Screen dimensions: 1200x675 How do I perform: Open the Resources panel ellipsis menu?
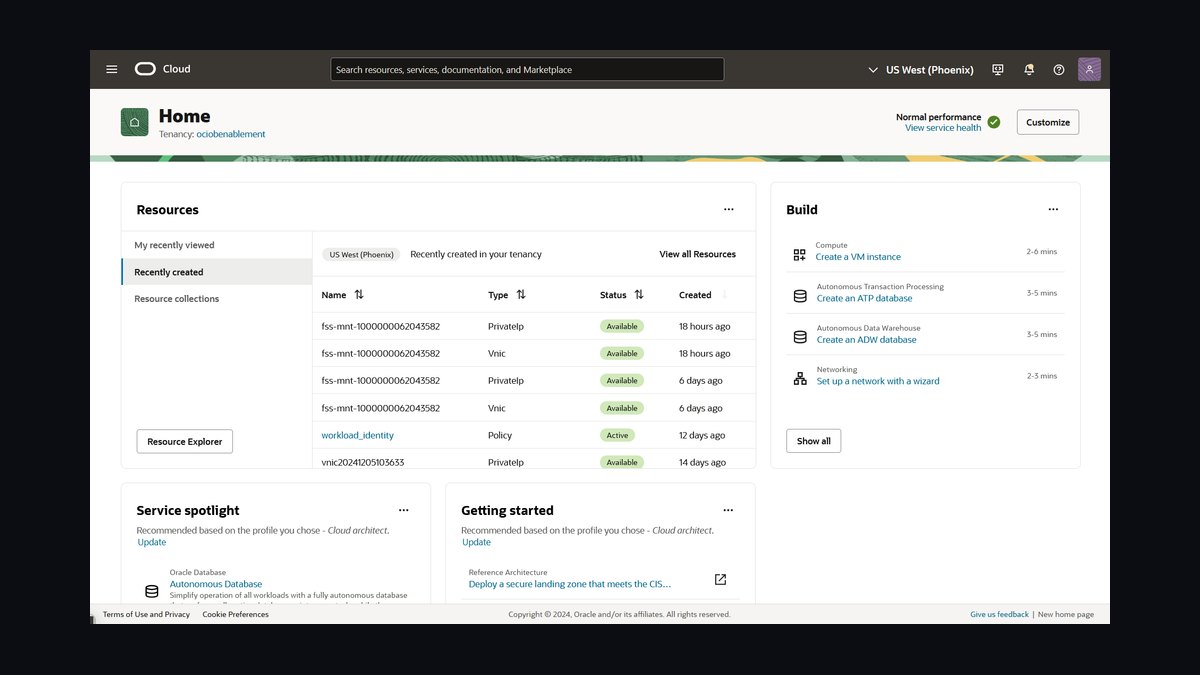tap(729, 209)
